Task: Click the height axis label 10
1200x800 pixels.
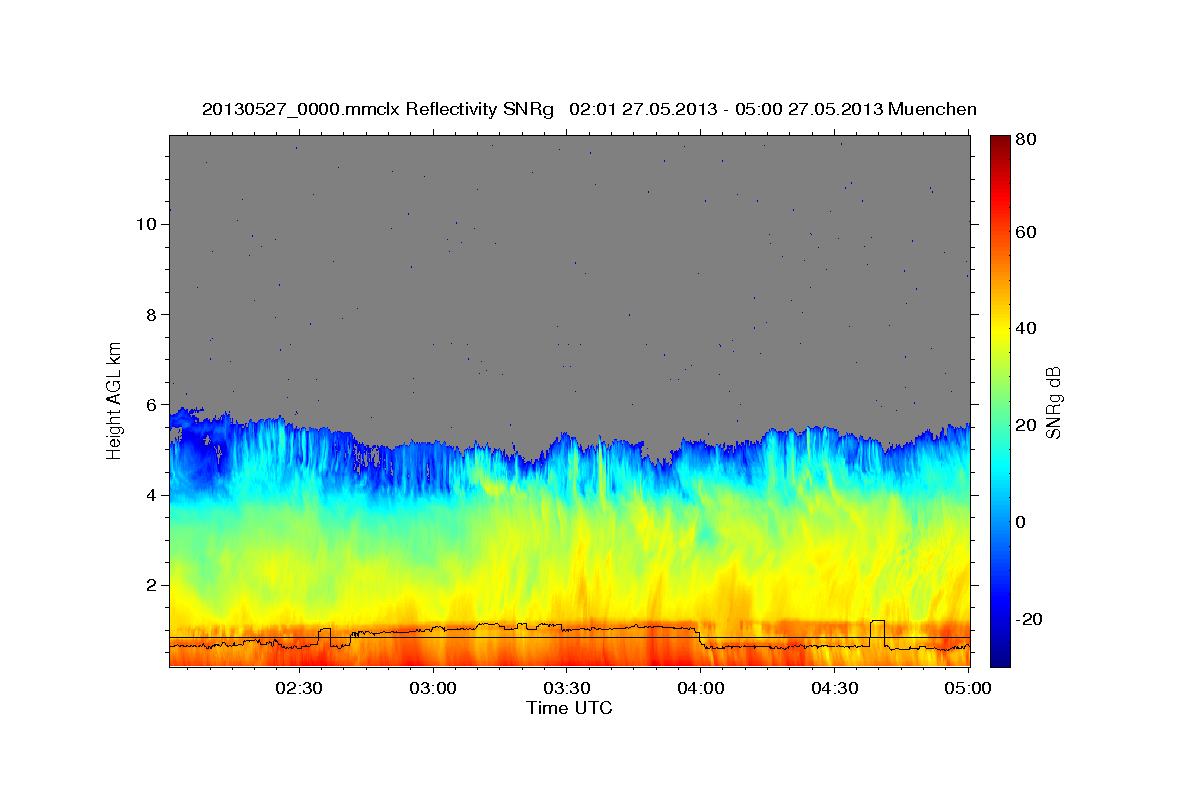Action: coord(146,224)
